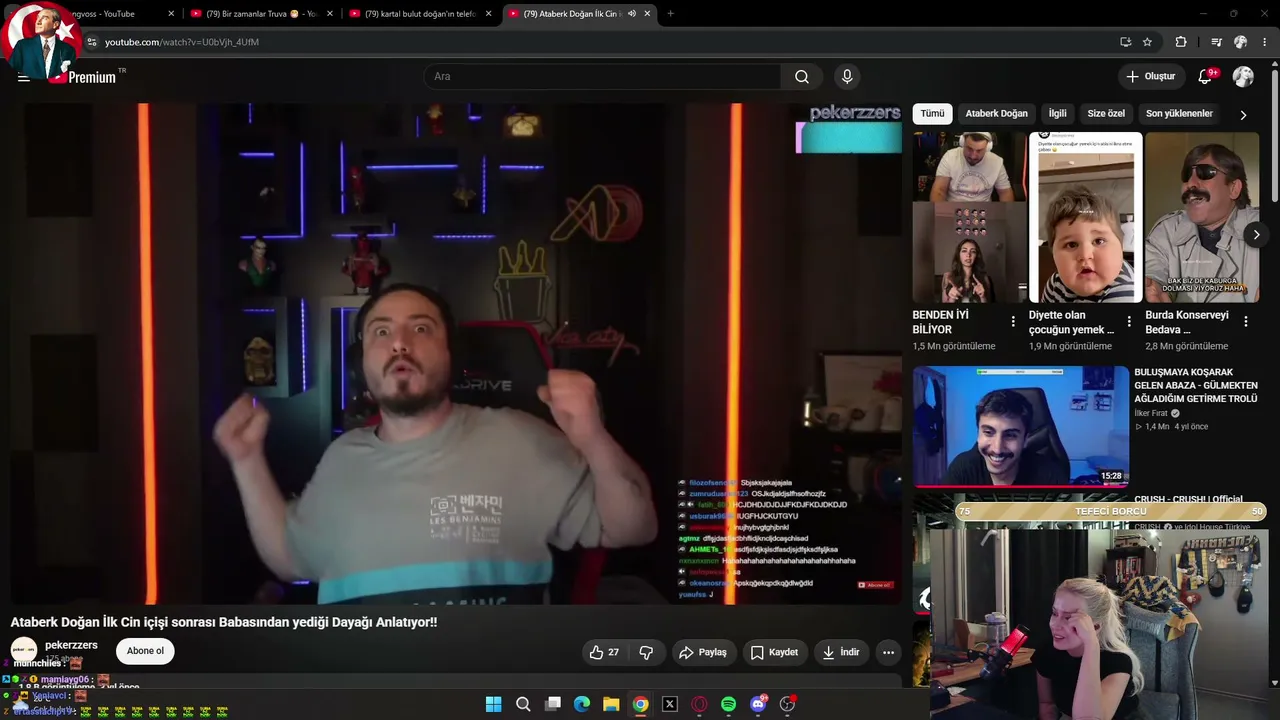The width and height of the screenshot is (1280, 720).
Task: Click the BULUŞMAYA KOŞARAK GELEN ABAZA video title
Action: tap(1196, 385)
